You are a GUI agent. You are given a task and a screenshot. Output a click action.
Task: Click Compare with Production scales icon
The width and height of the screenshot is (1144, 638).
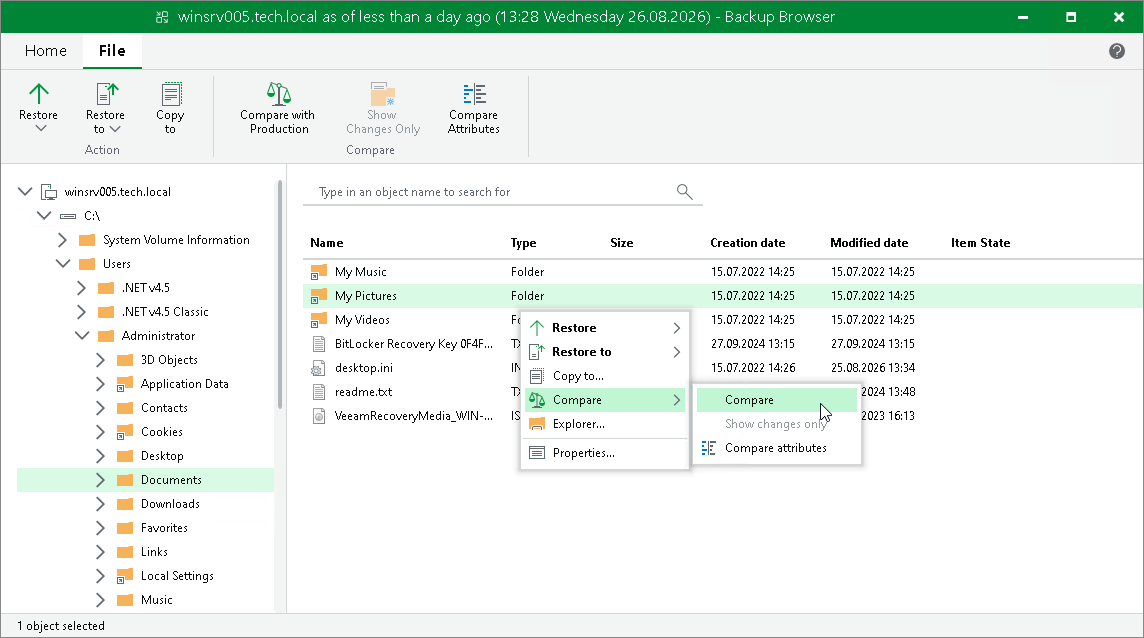[x=279, y=93]
